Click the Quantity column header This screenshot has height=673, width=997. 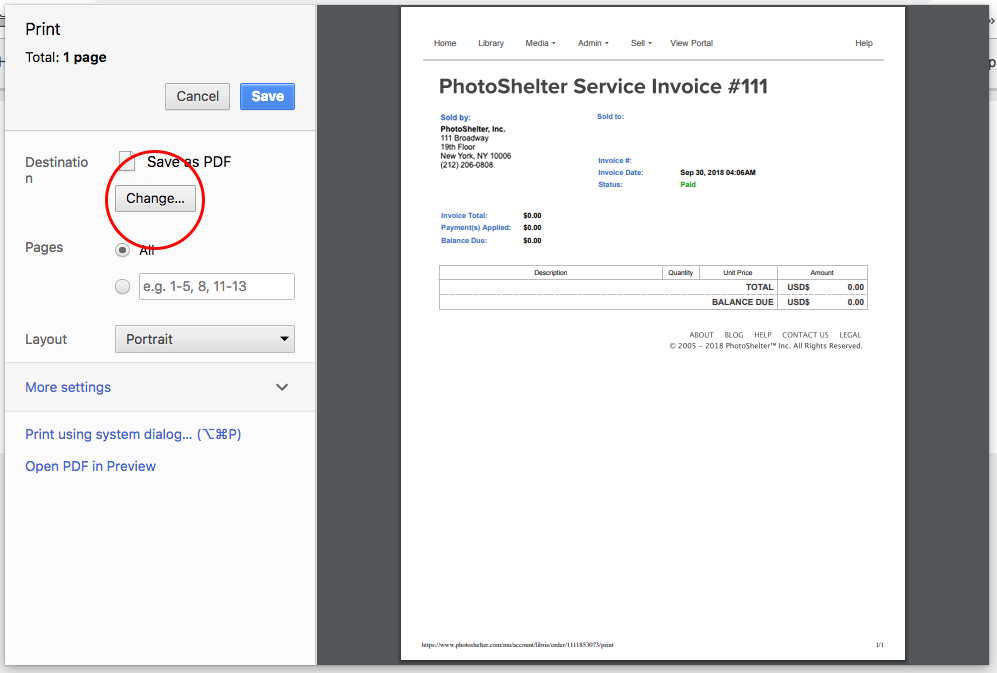tap(680, 273)
